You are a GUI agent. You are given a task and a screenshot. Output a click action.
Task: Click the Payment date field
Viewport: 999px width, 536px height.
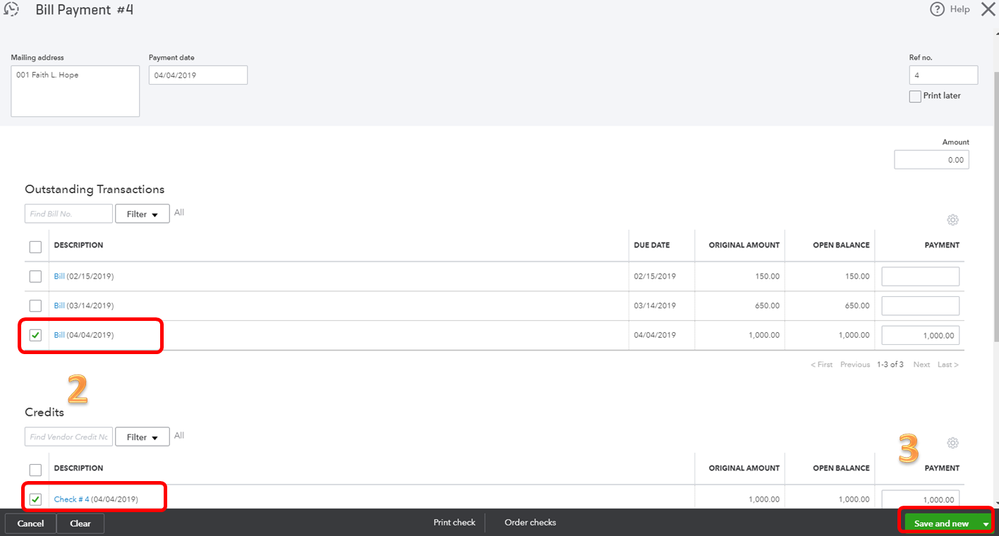click(x=198, y=75)
